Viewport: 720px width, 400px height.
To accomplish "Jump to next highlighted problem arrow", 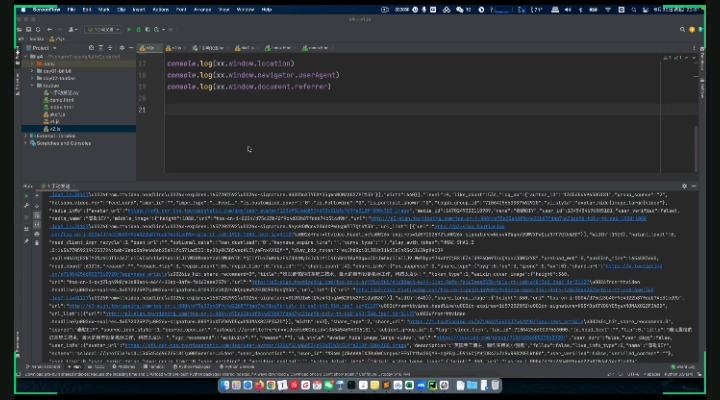I will [x=694, y=58].
